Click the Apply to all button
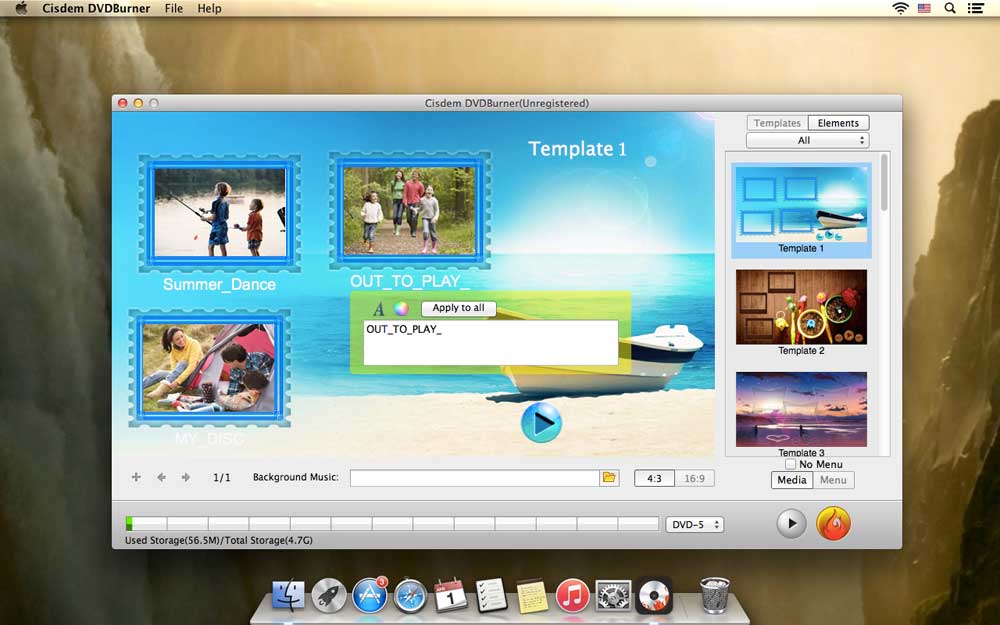1000x625 pixels. (458, 308)
